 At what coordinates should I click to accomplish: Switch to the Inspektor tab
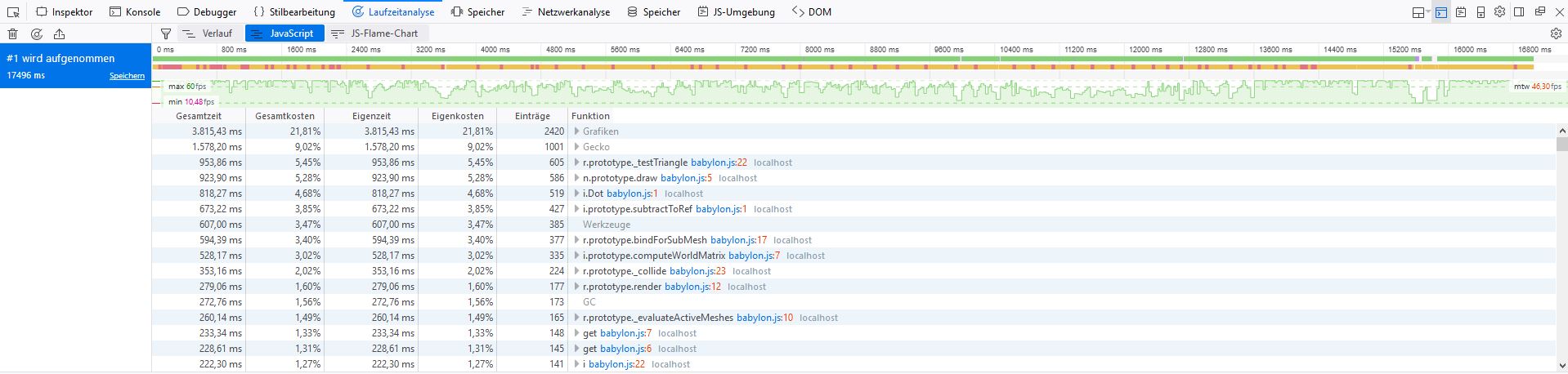64,12
